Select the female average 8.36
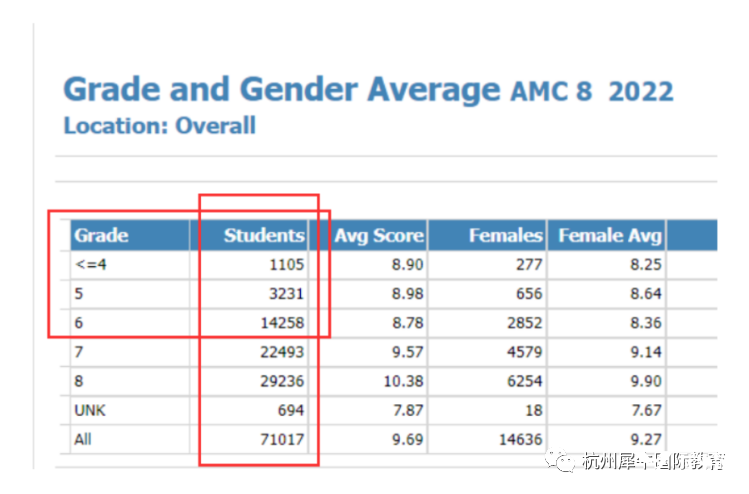The height and width of the screenshot is (494, 749). click(x=646, y=323)
